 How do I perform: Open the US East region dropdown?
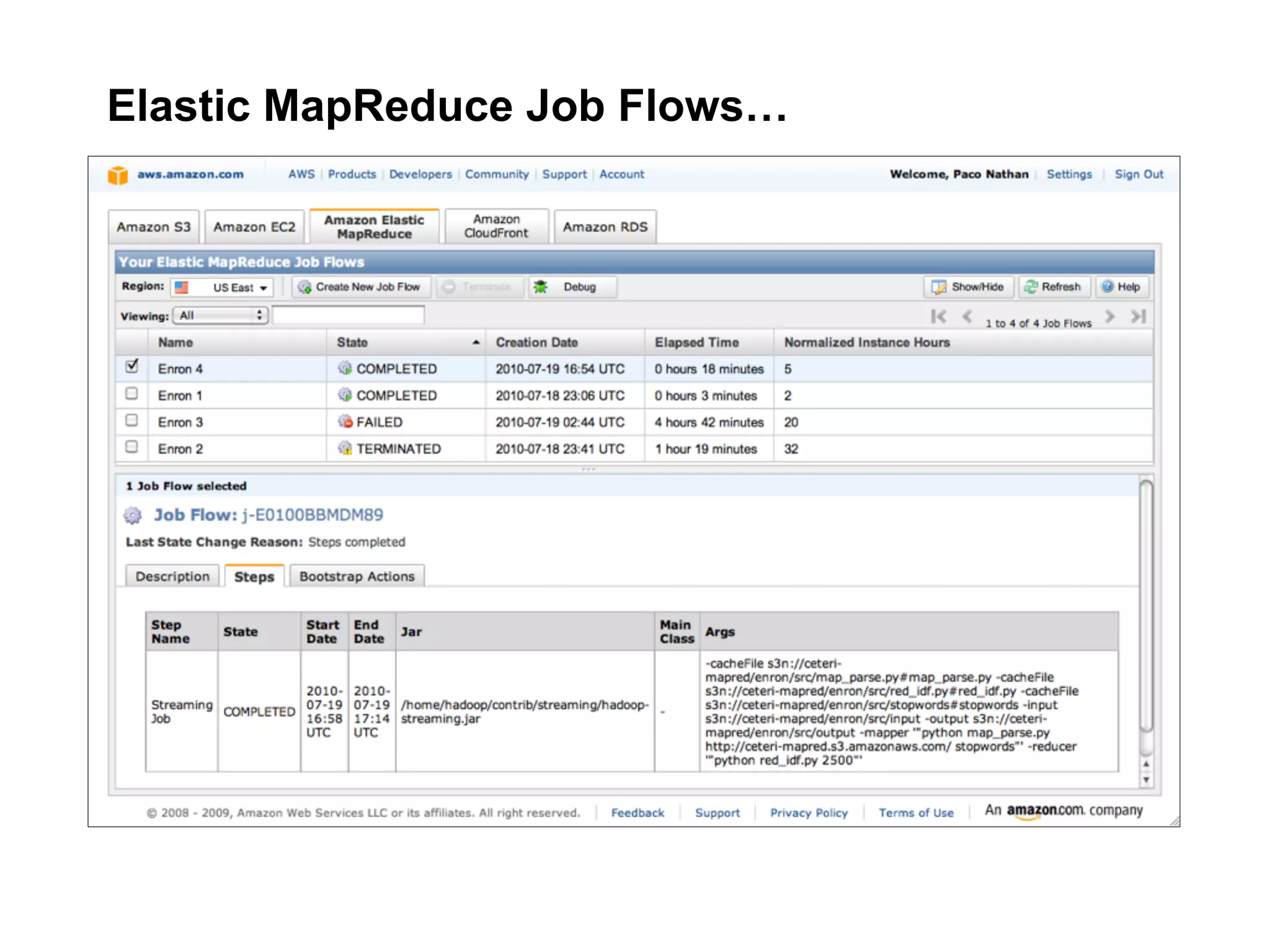point(222,288)
